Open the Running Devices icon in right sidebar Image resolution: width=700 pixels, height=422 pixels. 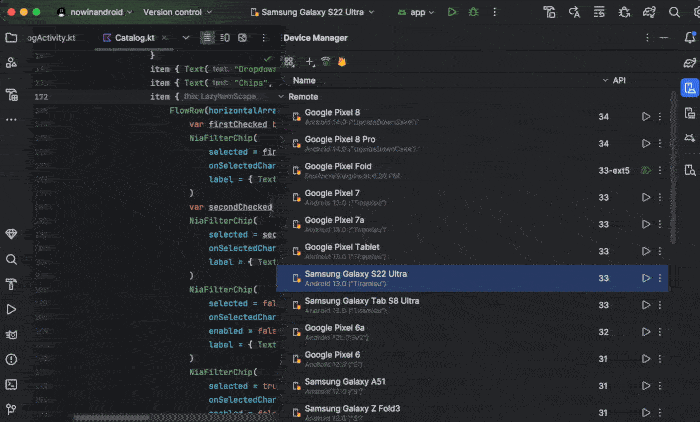pos(690,113)
